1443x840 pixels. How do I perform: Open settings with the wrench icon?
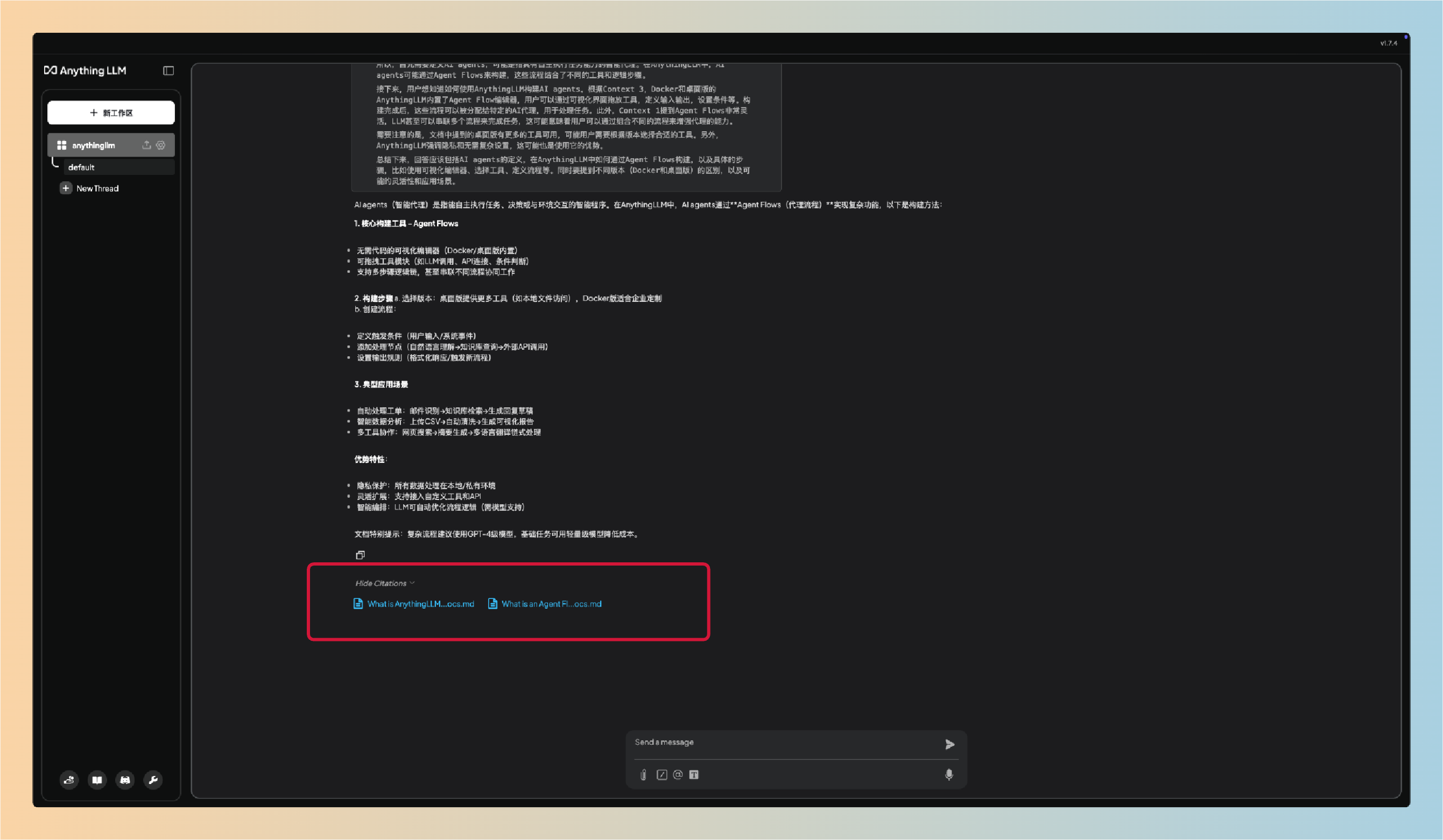[x=153, y=780]
